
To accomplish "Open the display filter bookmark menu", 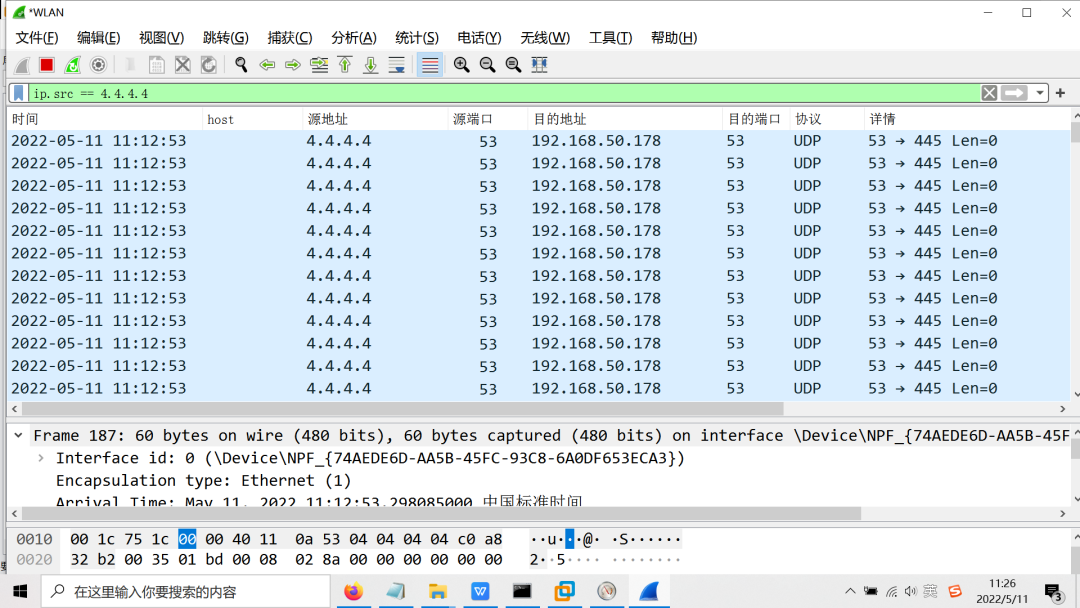I will point(19,93).
